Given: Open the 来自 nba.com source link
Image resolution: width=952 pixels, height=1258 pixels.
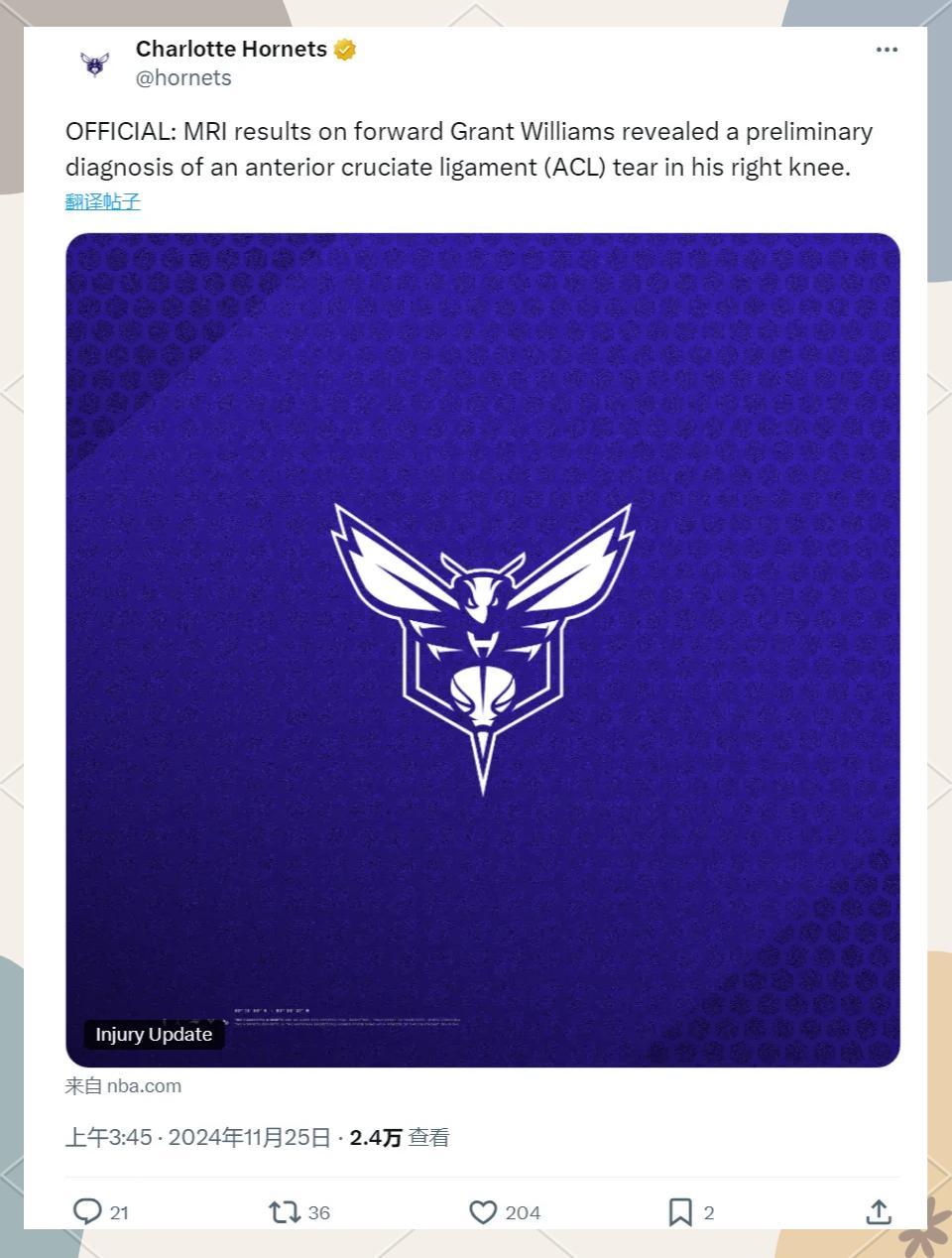Looking at the screenshot, I should click(123, 1085).
